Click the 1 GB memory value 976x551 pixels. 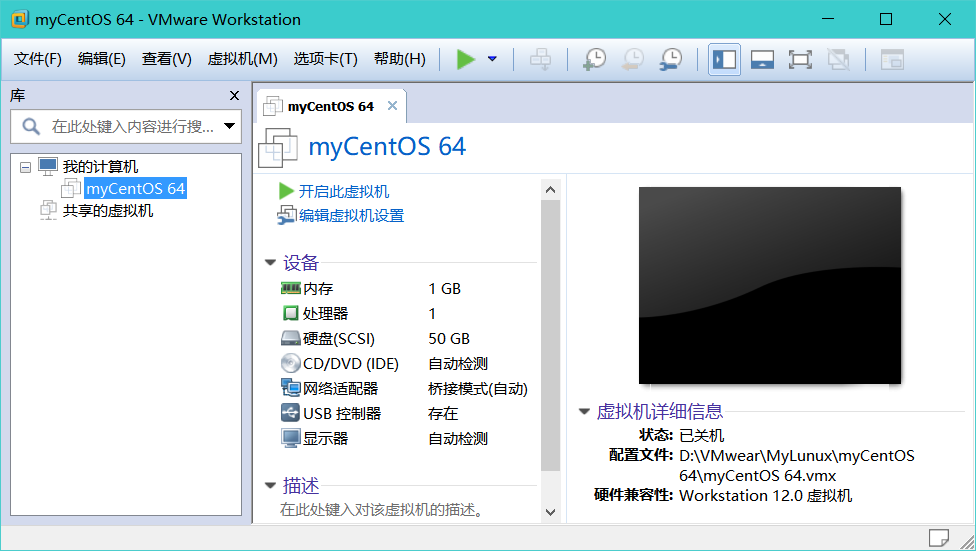click(x=444, y=289)
